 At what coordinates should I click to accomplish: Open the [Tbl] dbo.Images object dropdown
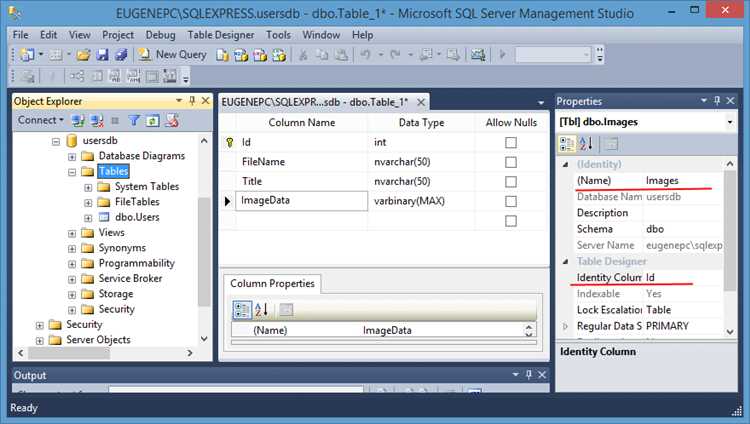730,122
